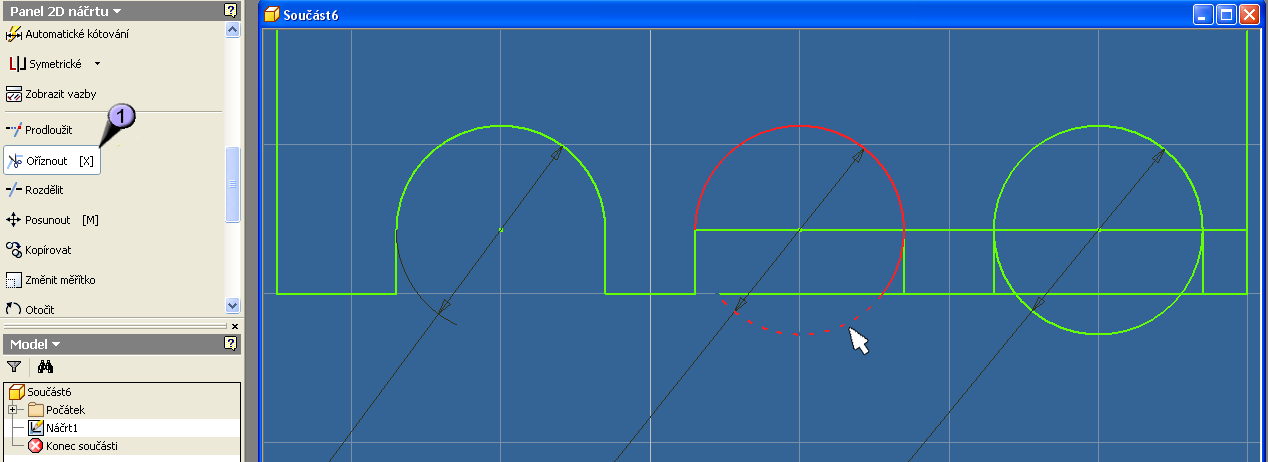The image size is (1268, 462).
Task: Expand the Počátek folder node
Action: click(x=13, y=410)
